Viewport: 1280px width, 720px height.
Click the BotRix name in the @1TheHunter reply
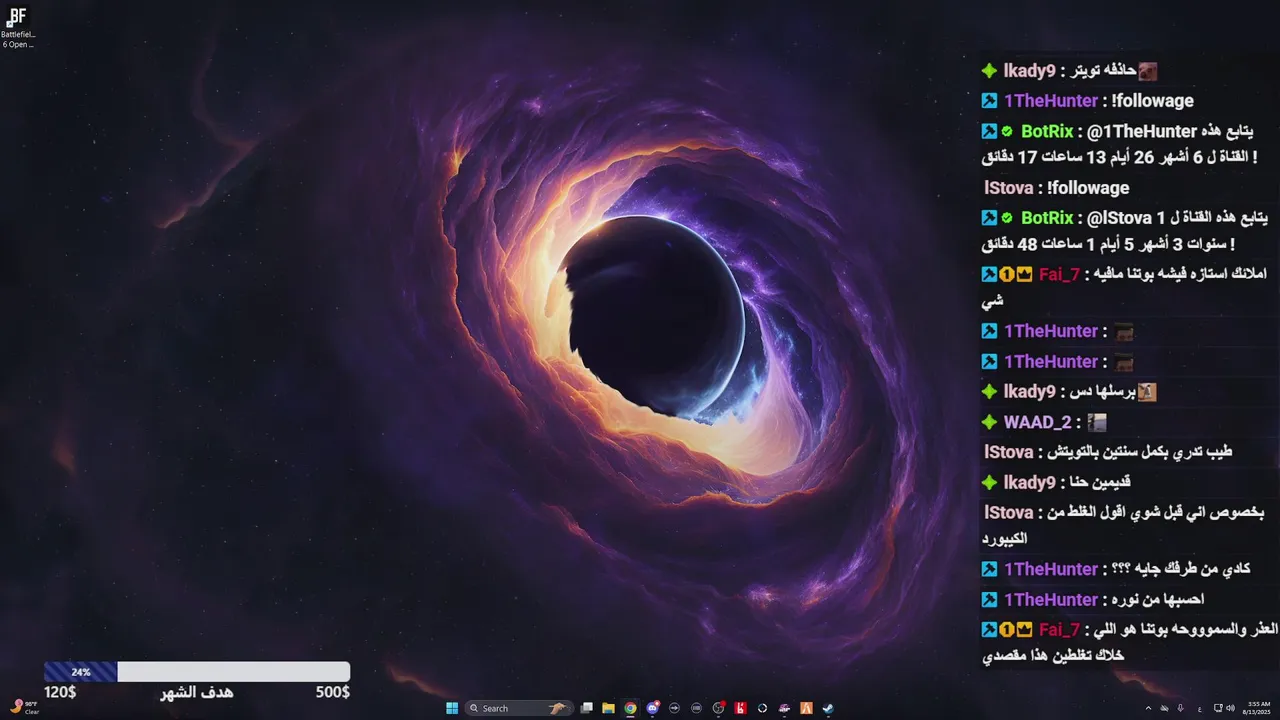tap(1047, 131)
